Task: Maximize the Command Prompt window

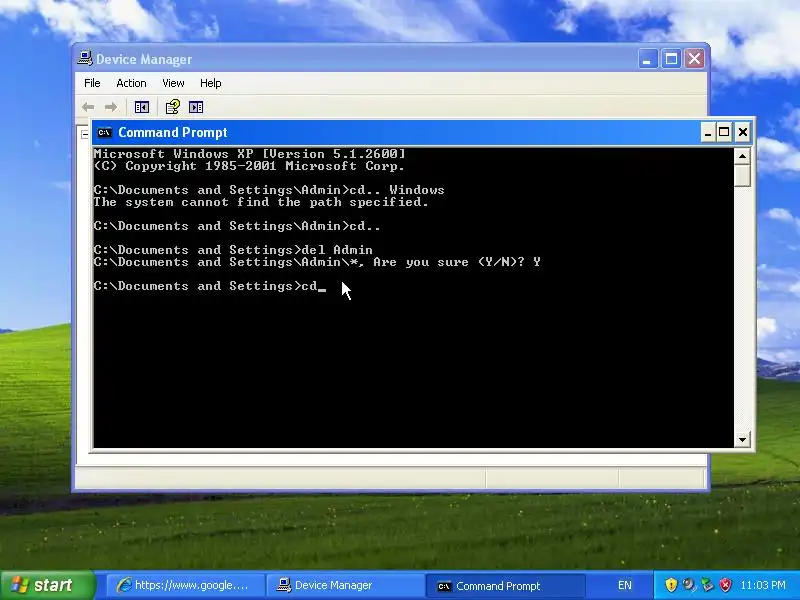Action: (x=724, y=133)
